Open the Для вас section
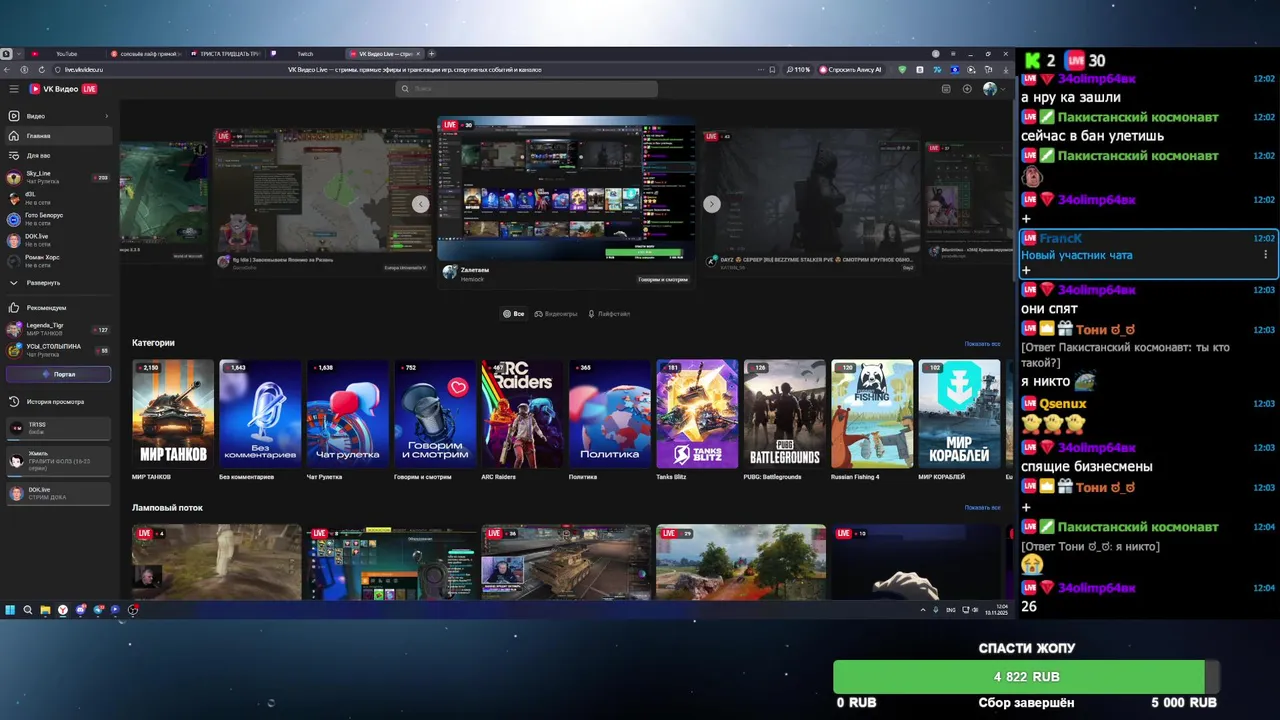1280x720 pixels. [58, 156]
